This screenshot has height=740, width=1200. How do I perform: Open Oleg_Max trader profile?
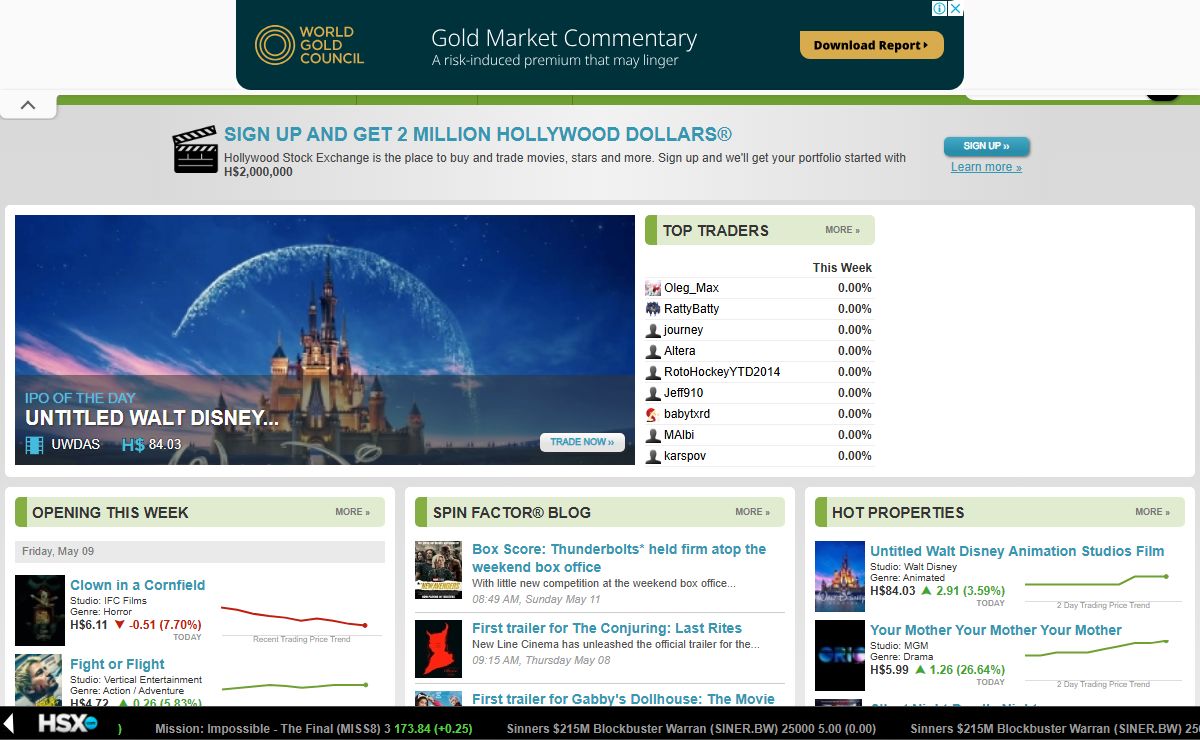tap(691, 288)
